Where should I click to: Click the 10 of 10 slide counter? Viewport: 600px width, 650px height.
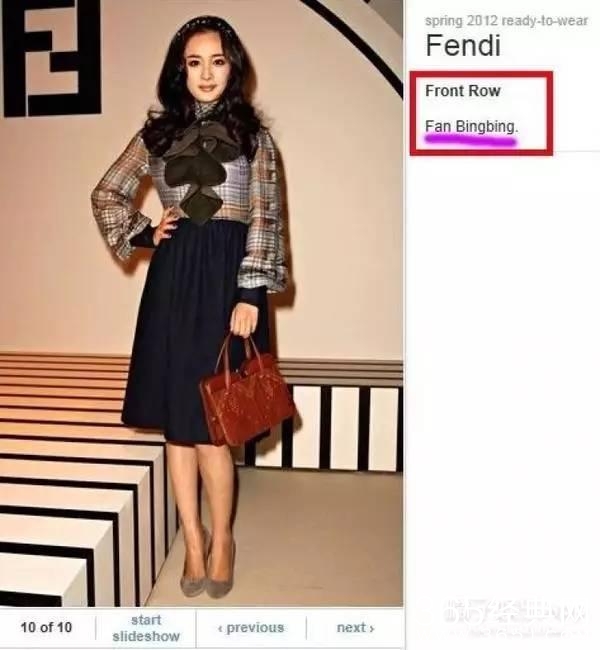click(x=46, y=627)
